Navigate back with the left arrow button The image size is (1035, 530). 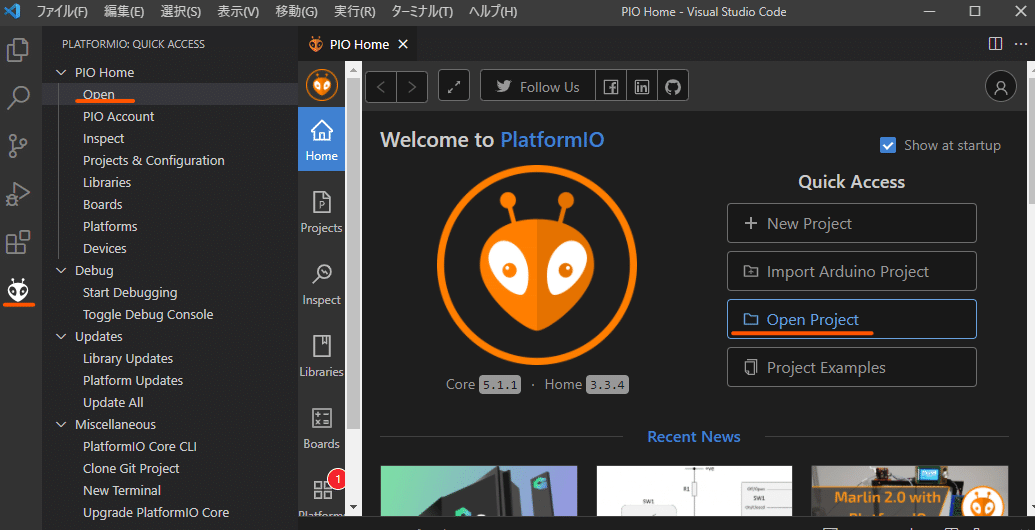[382, 87]
